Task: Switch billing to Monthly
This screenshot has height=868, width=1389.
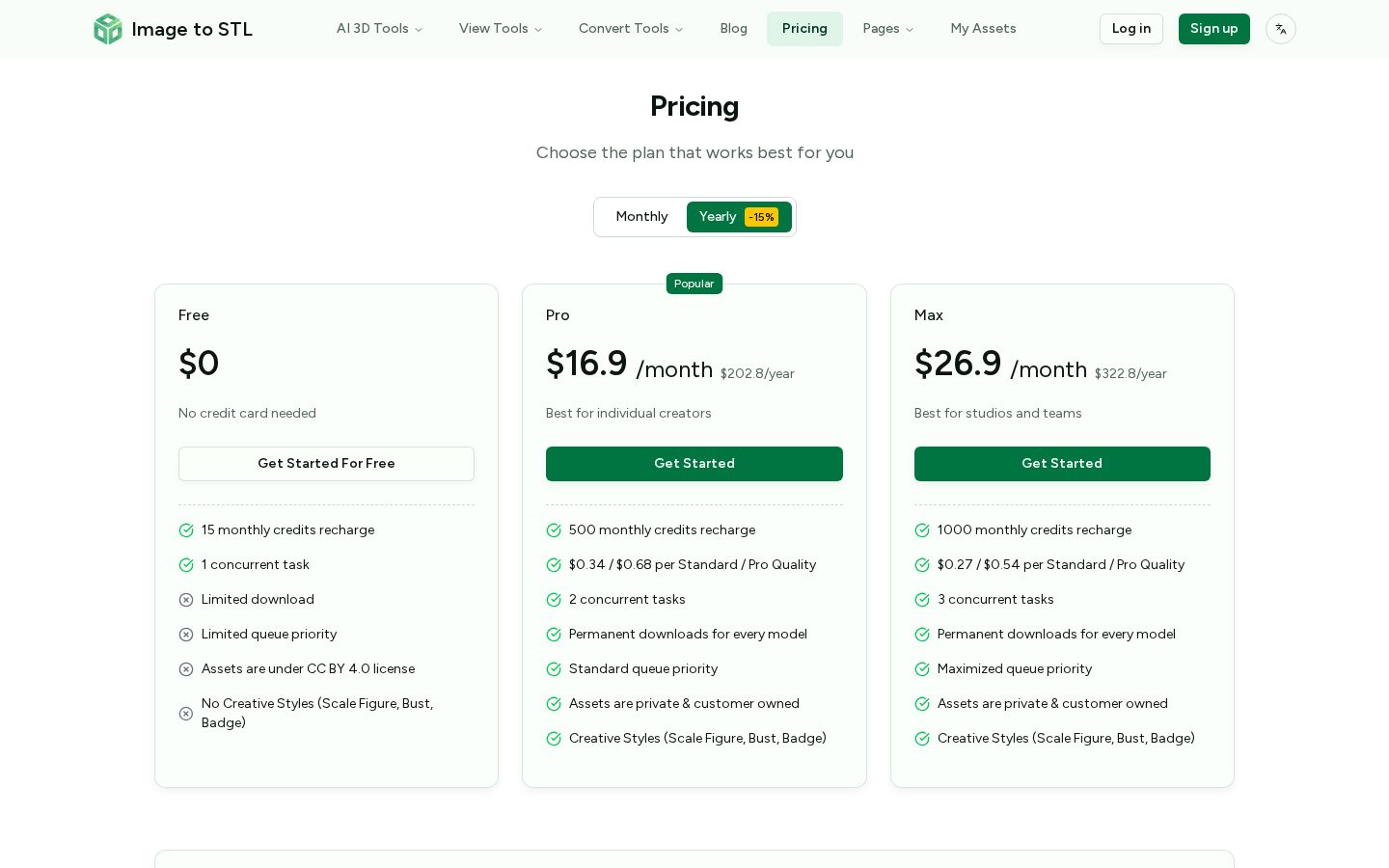Action: coord(641,217)
